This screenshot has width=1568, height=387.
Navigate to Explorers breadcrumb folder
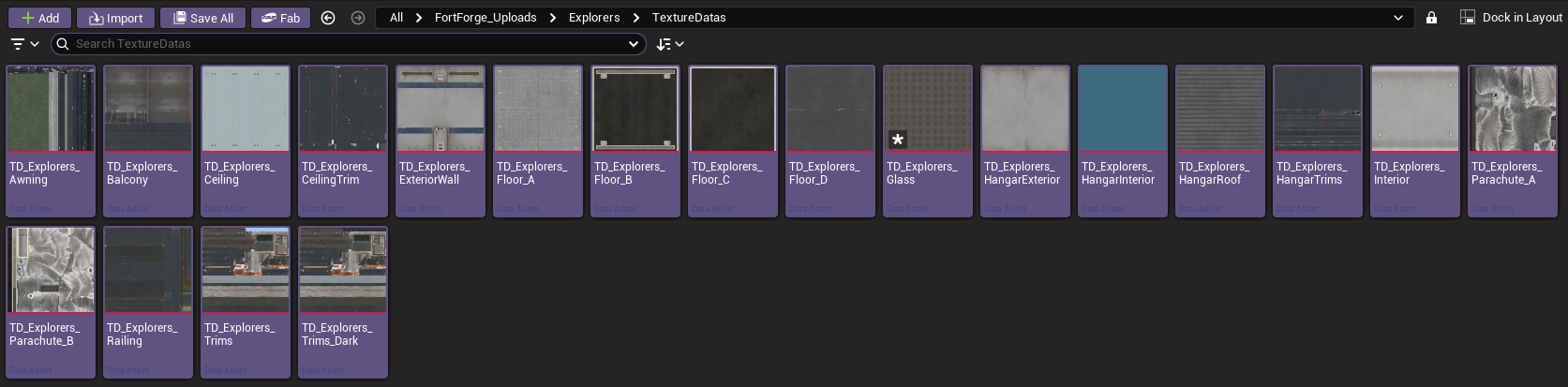(594, 18)
